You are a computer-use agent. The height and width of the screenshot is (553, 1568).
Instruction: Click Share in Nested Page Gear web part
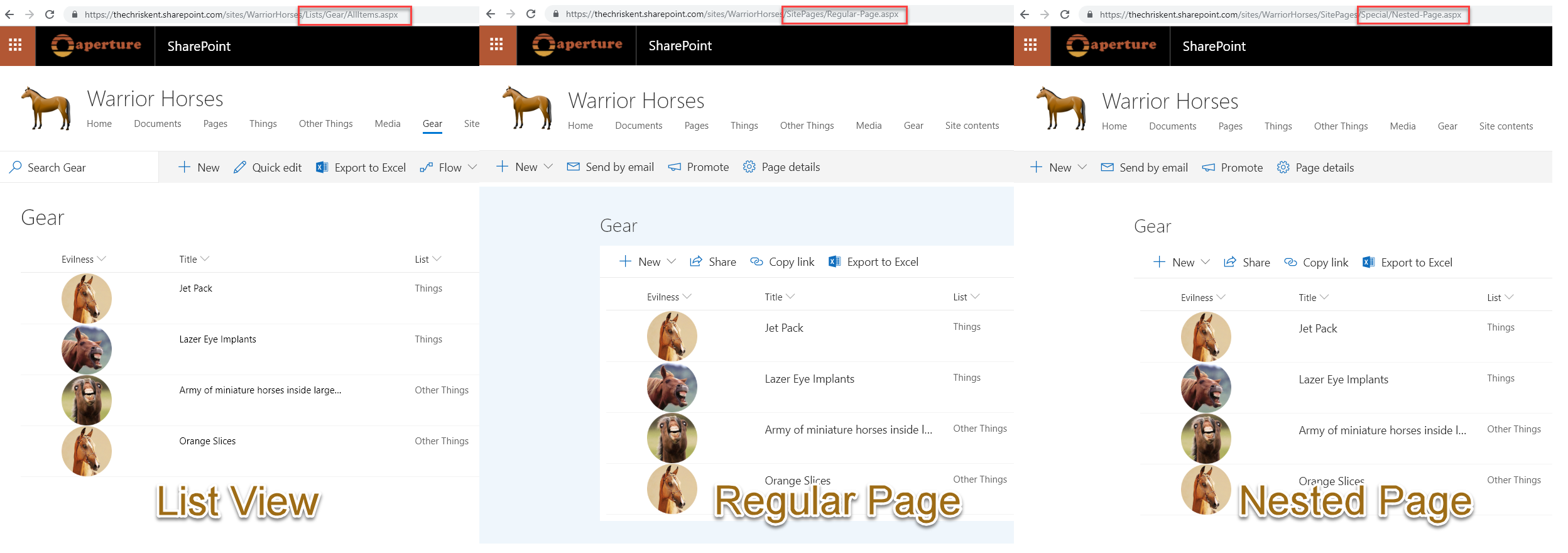1247,262
